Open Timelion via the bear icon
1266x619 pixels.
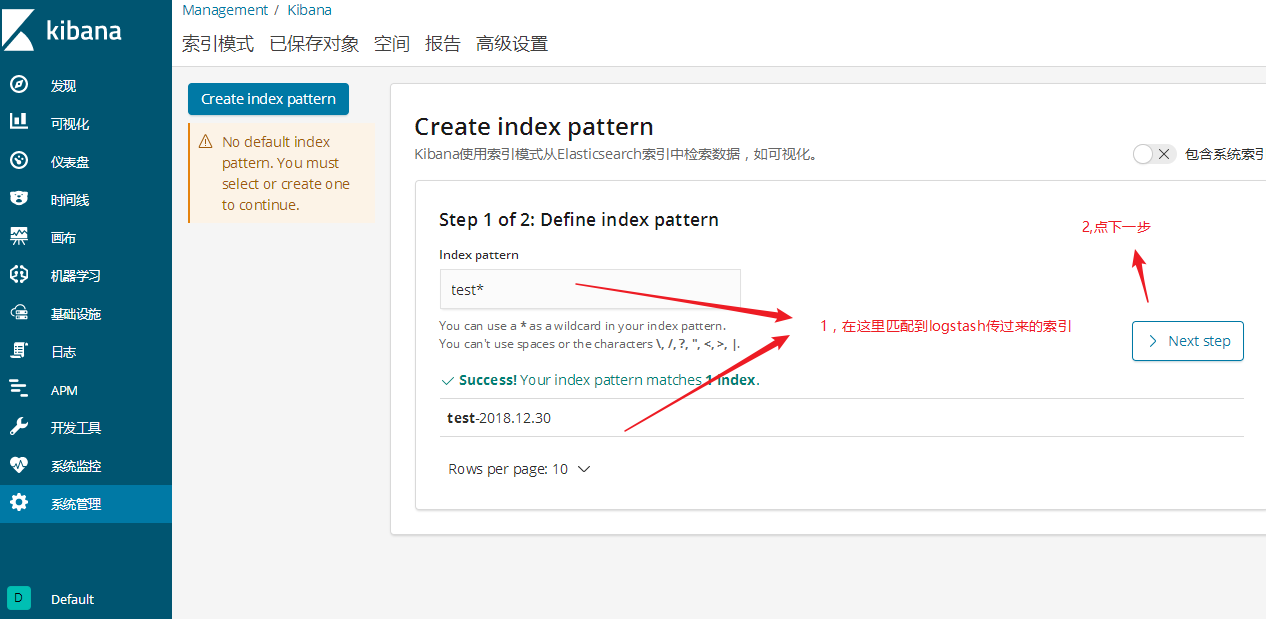(19, 199)
